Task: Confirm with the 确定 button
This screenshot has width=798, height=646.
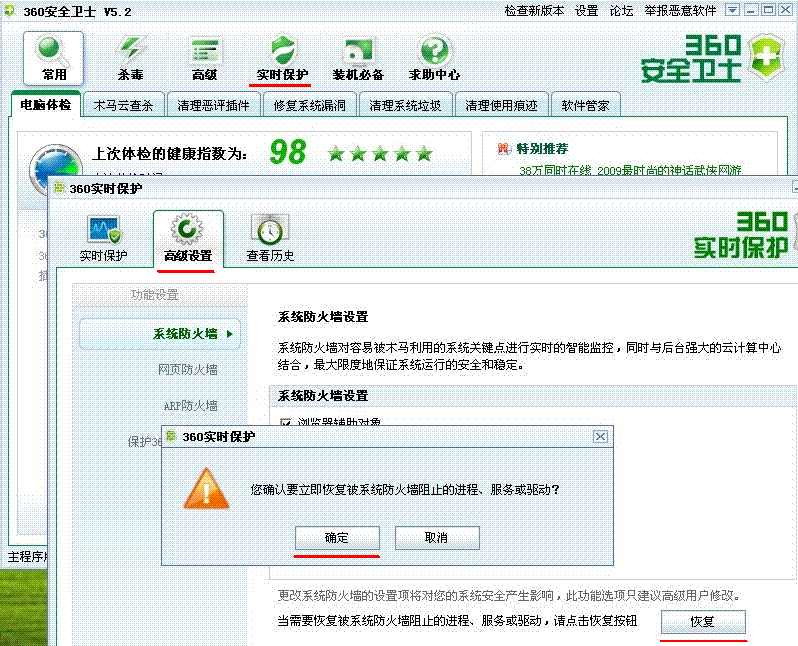Action: (337, 538)
